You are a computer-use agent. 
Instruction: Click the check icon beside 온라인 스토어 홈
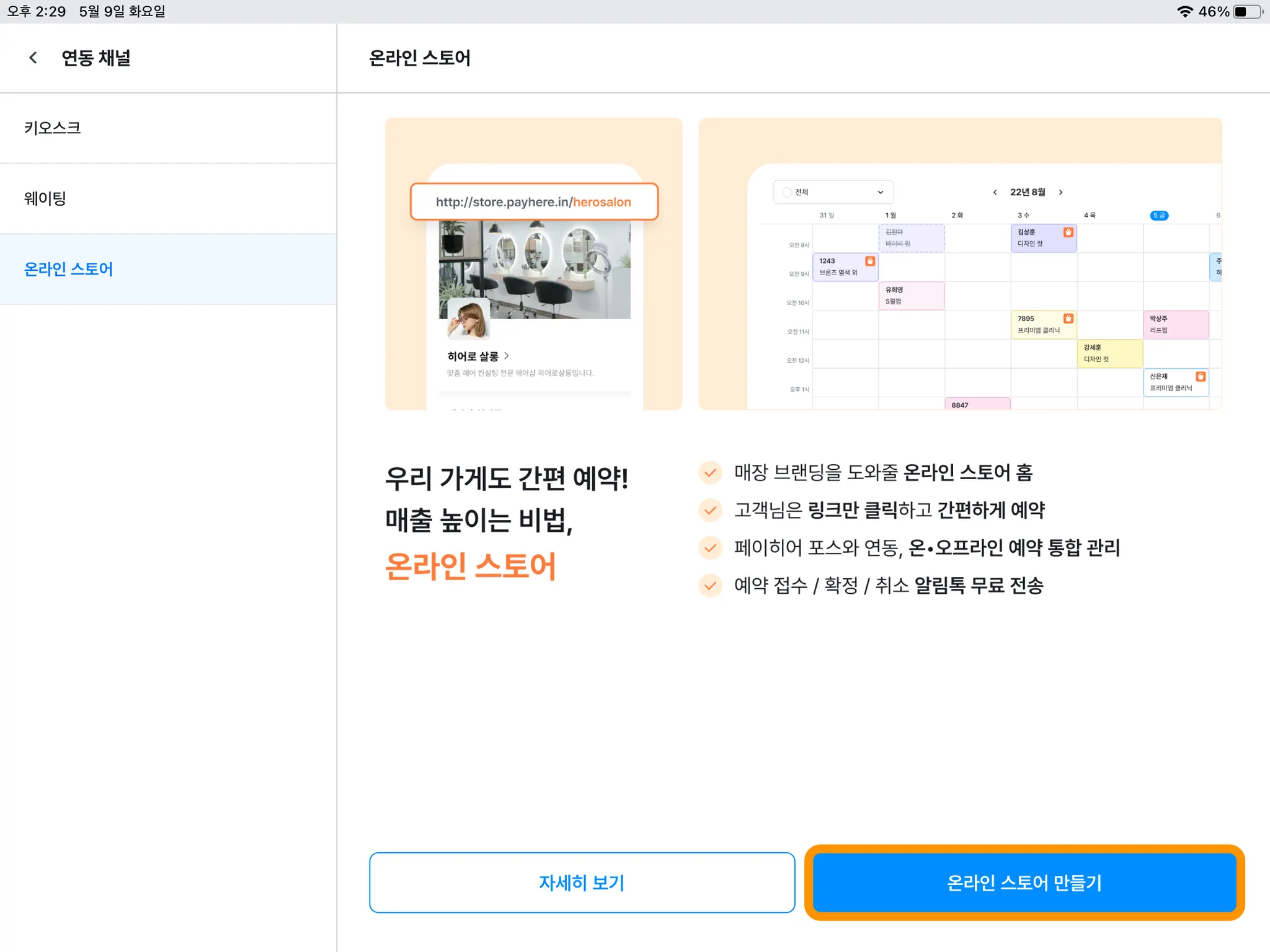coord(711,473)
